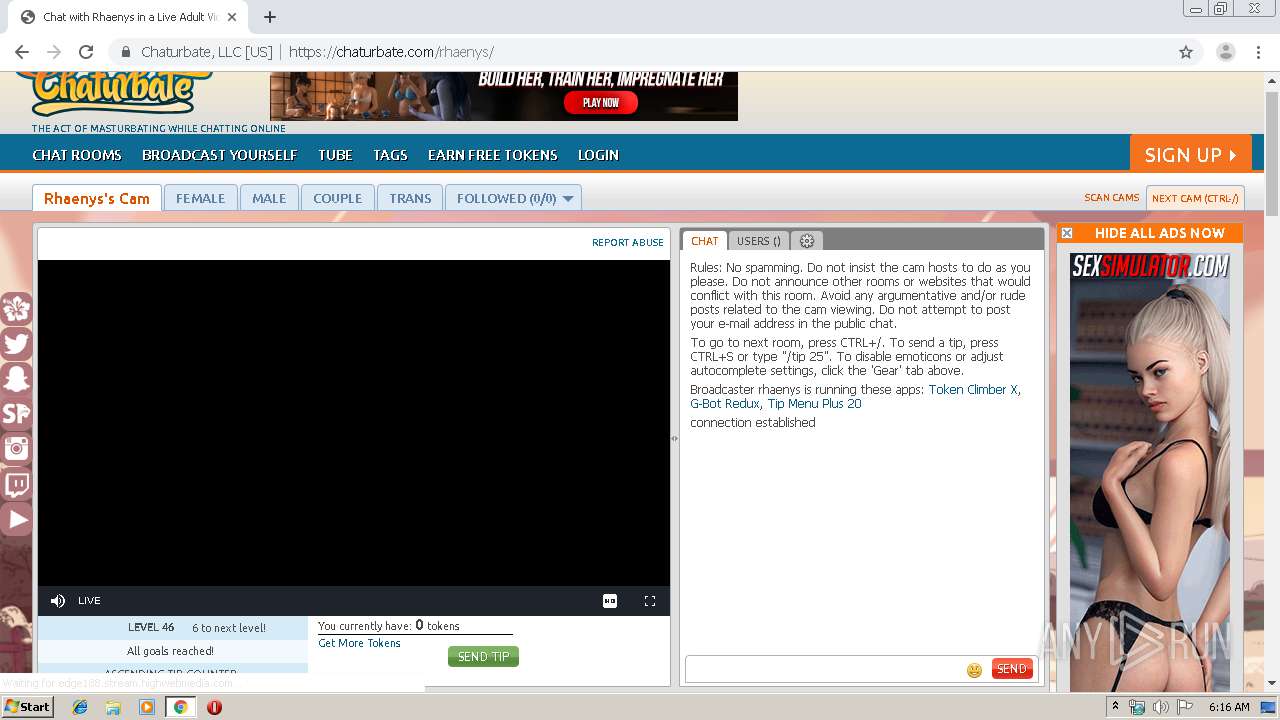This screenshot has width=1280, height=720.
Task: Open the COUPLE cams tab
Action: pos(338,198)
